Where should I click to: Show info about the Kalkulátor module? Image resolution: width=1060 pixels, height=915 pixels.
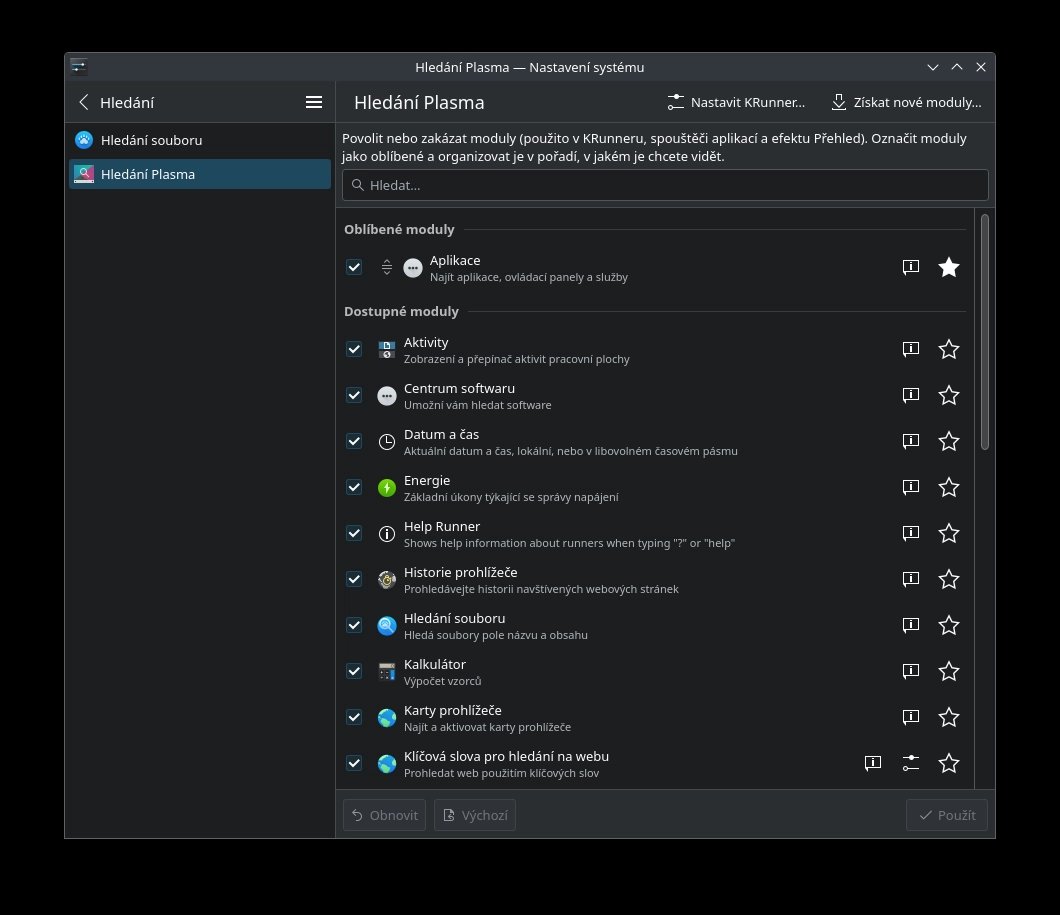point(910,671)
